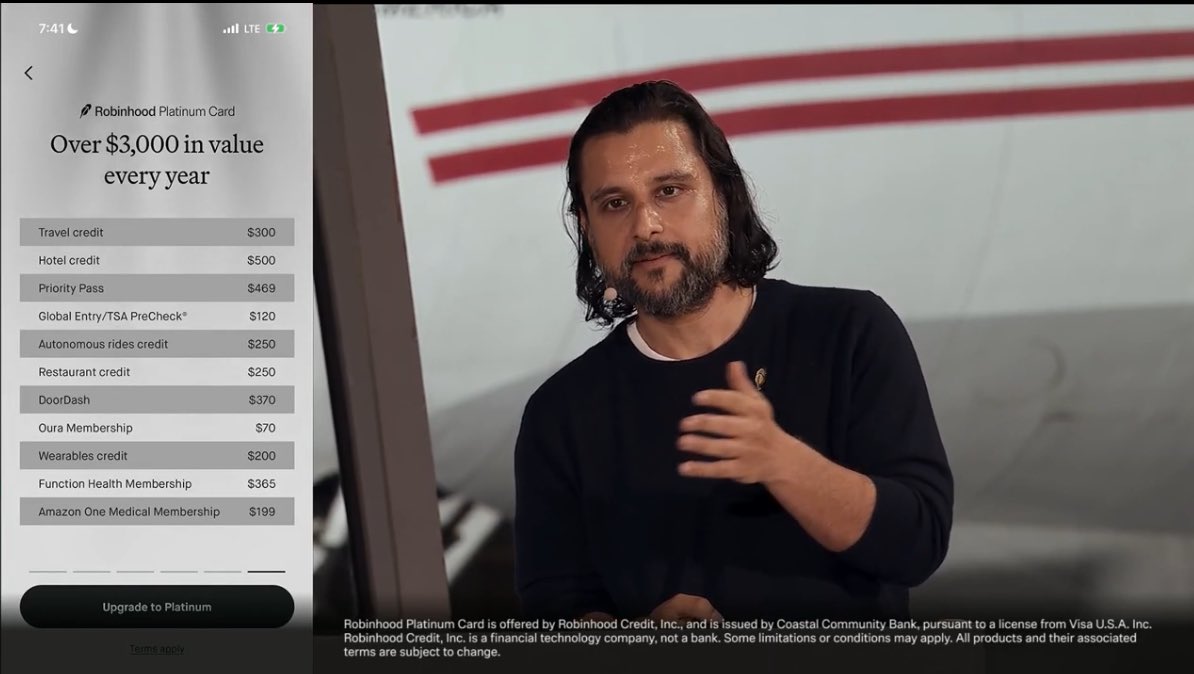Select the Global Entry/TSA PreCheck row

157,316
